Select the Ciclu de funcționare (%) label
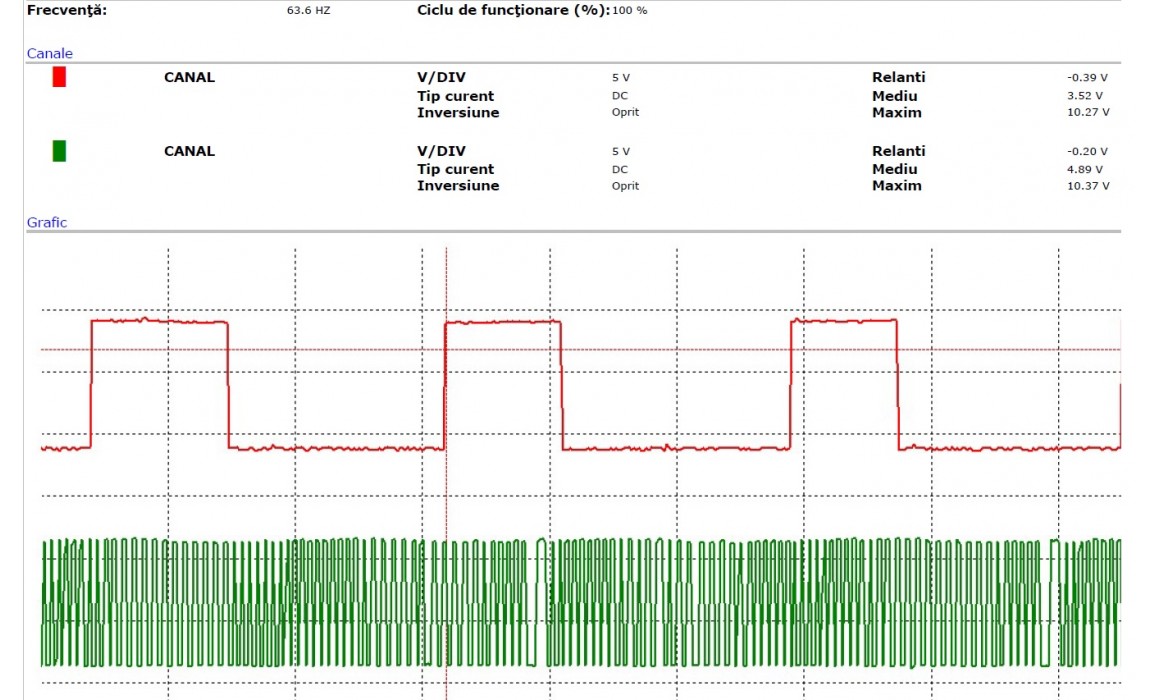The image size is (1156, 700). [512, 10]
